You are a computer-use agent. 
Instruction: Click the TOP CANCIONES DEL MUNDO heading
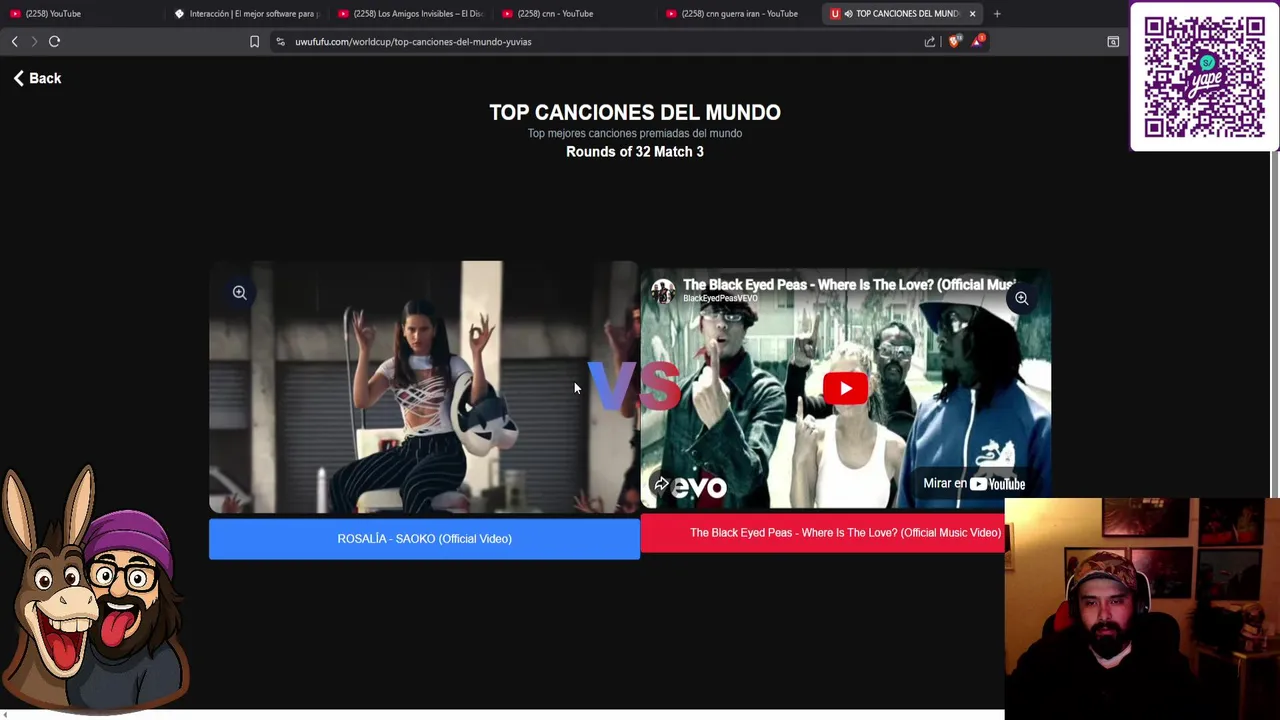click(x=635, y=112)
